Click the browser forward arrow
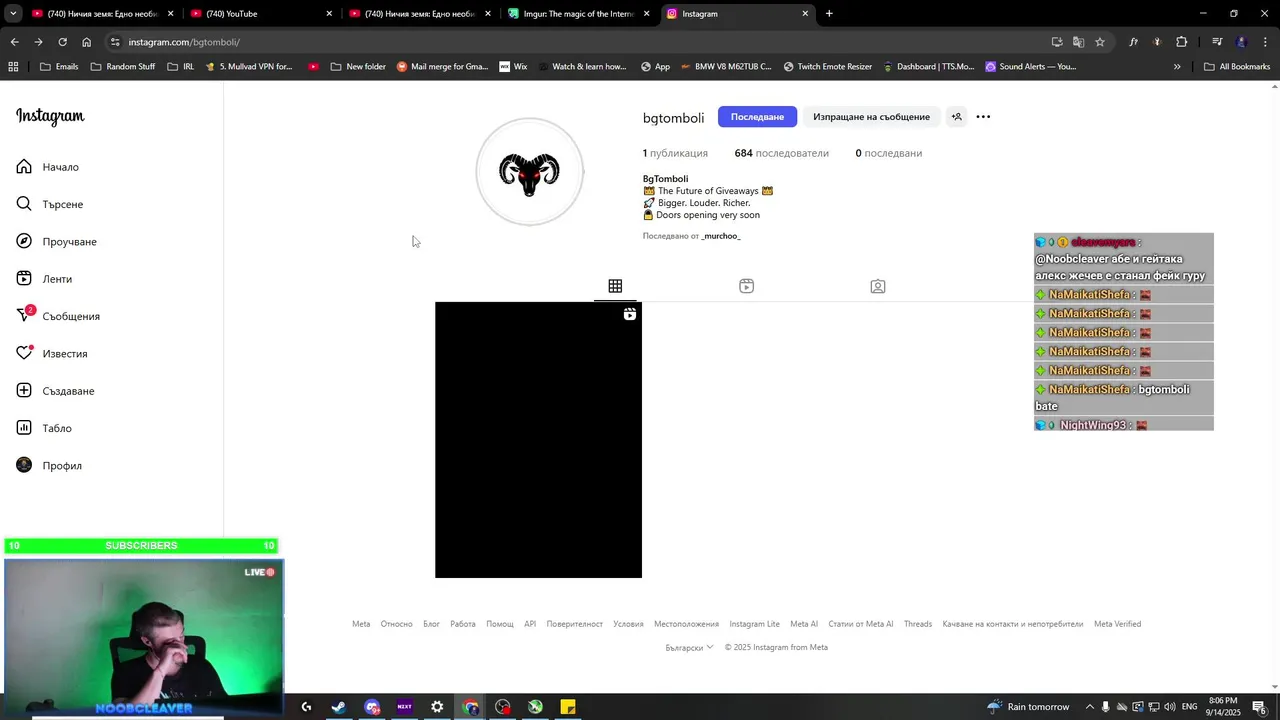Image resolution: width=1280 pixels, height=720 pixels. point(38,42)
